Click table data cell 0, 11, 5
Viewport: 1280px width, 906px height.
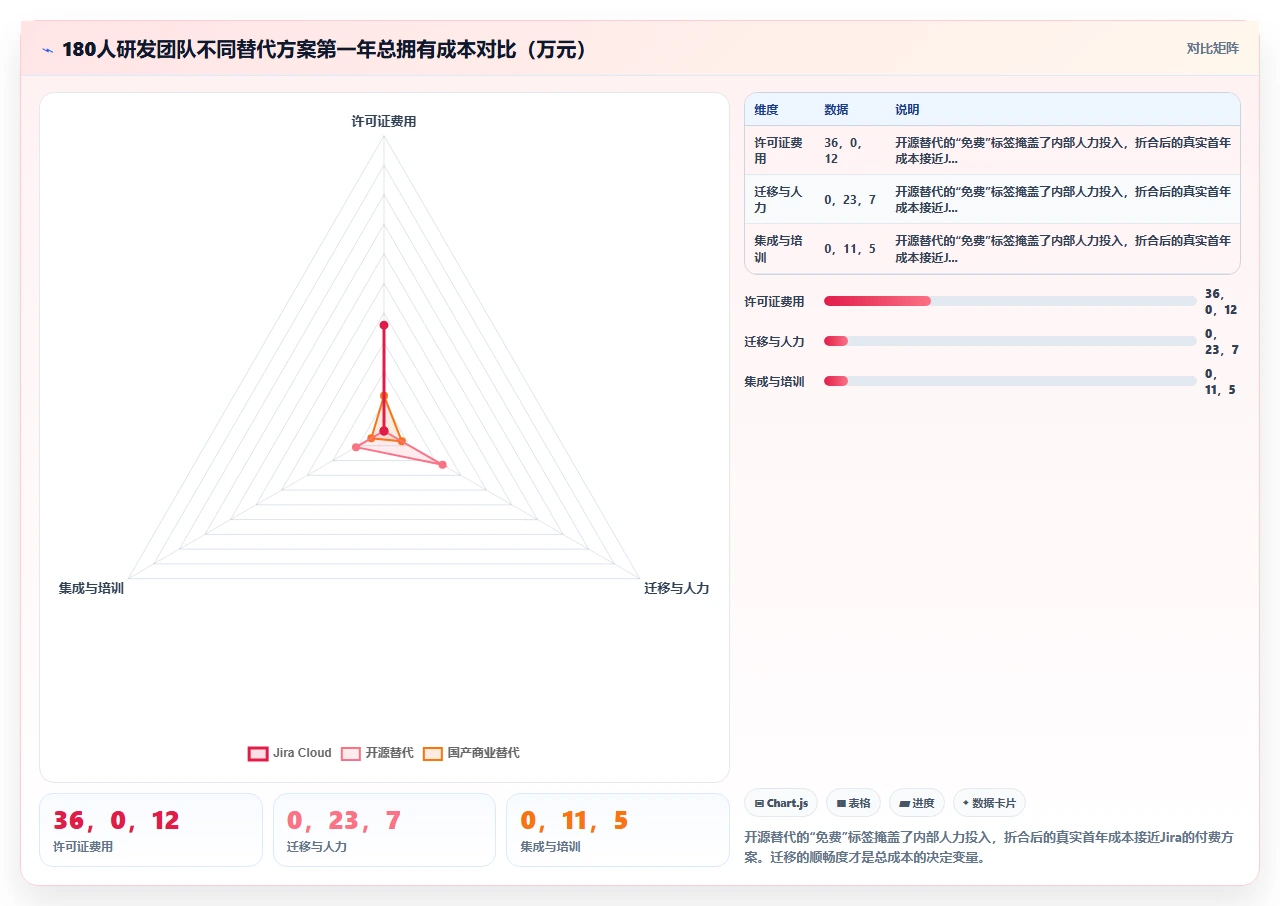point(850,248)
